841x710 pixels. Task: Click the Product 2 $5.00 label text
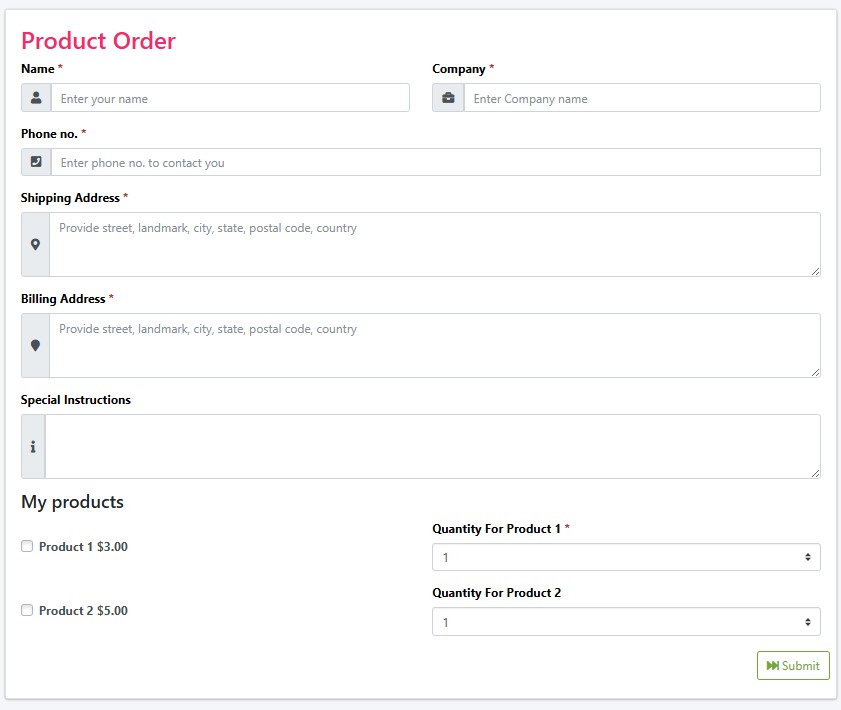point(83,611)
